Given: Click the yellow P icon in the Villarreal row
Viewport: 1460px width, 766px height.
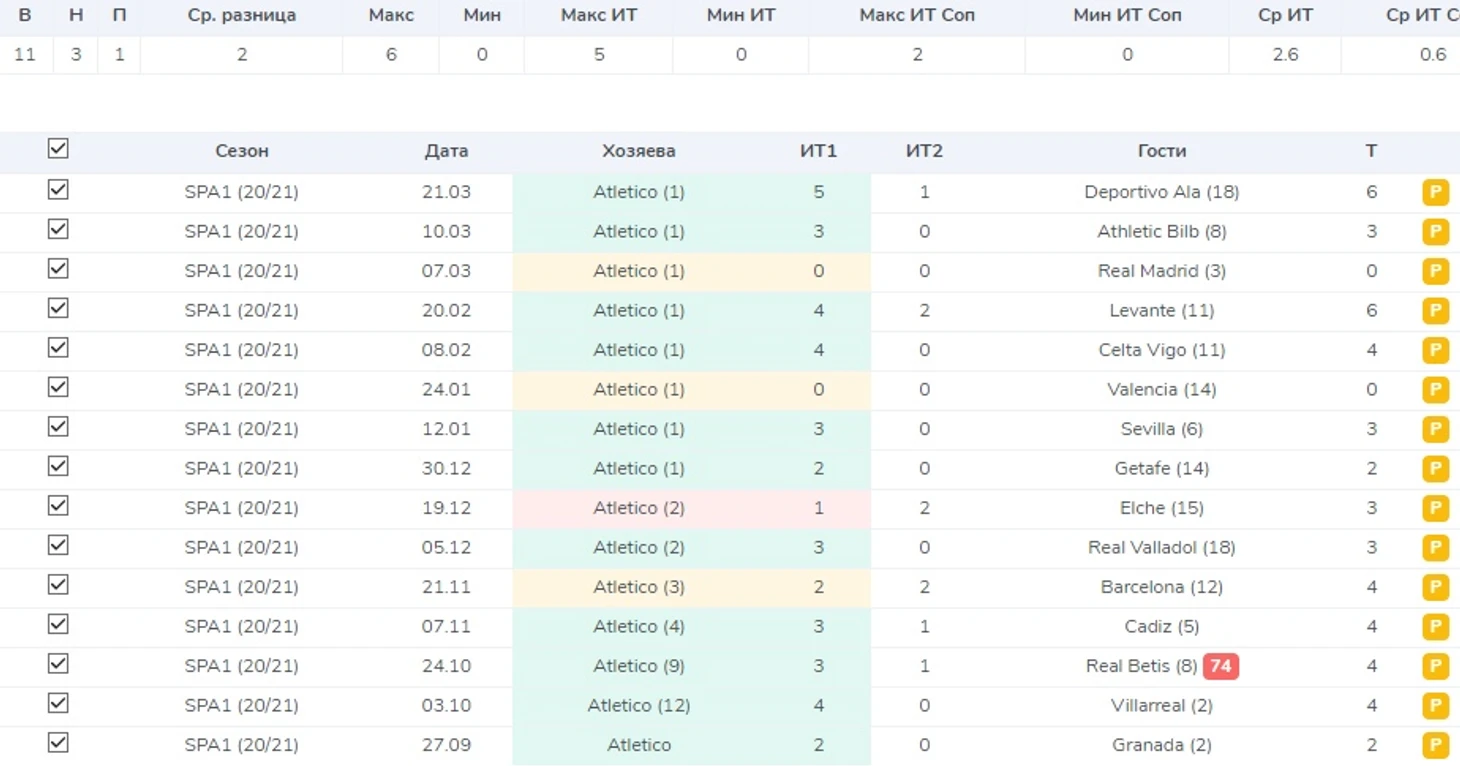Looking at the screenshot, I should pos(1435,706).
